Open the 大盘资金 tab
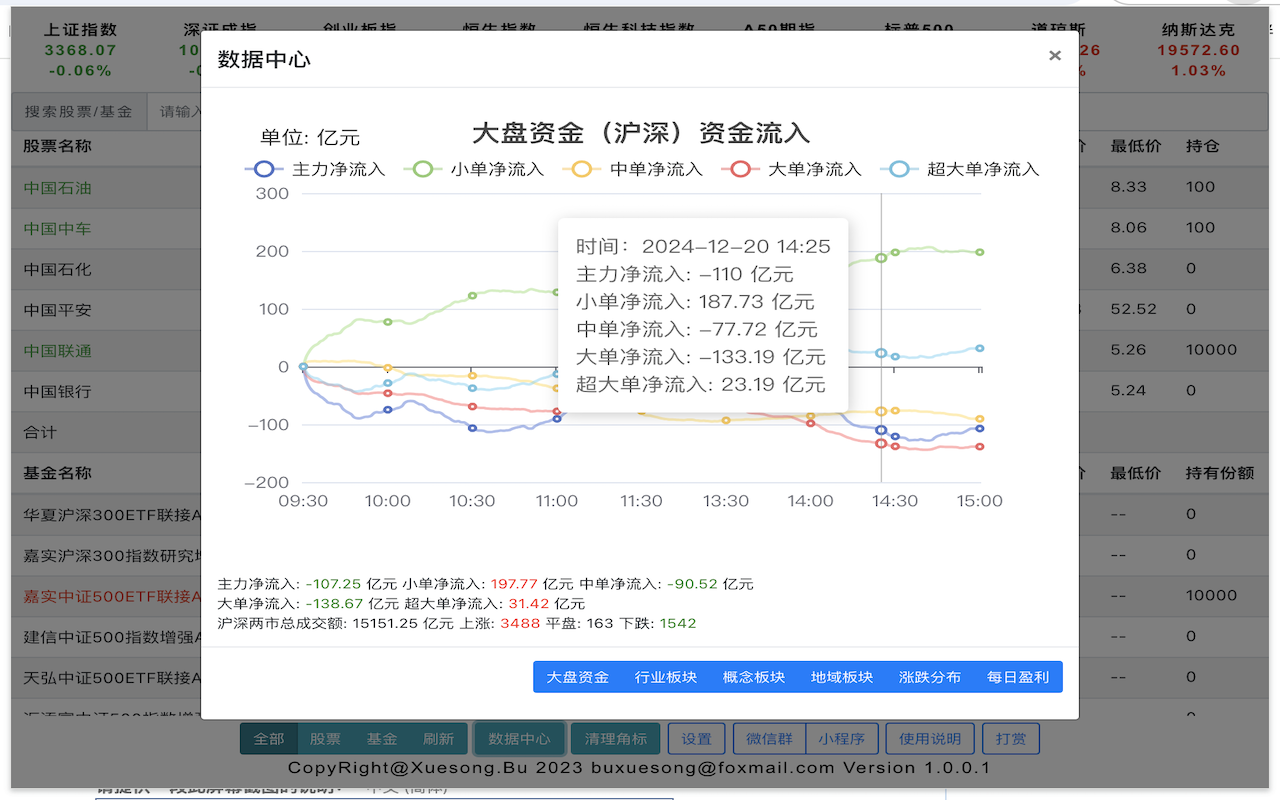This screenshot has height=800, width=1280. coord(577,677)
